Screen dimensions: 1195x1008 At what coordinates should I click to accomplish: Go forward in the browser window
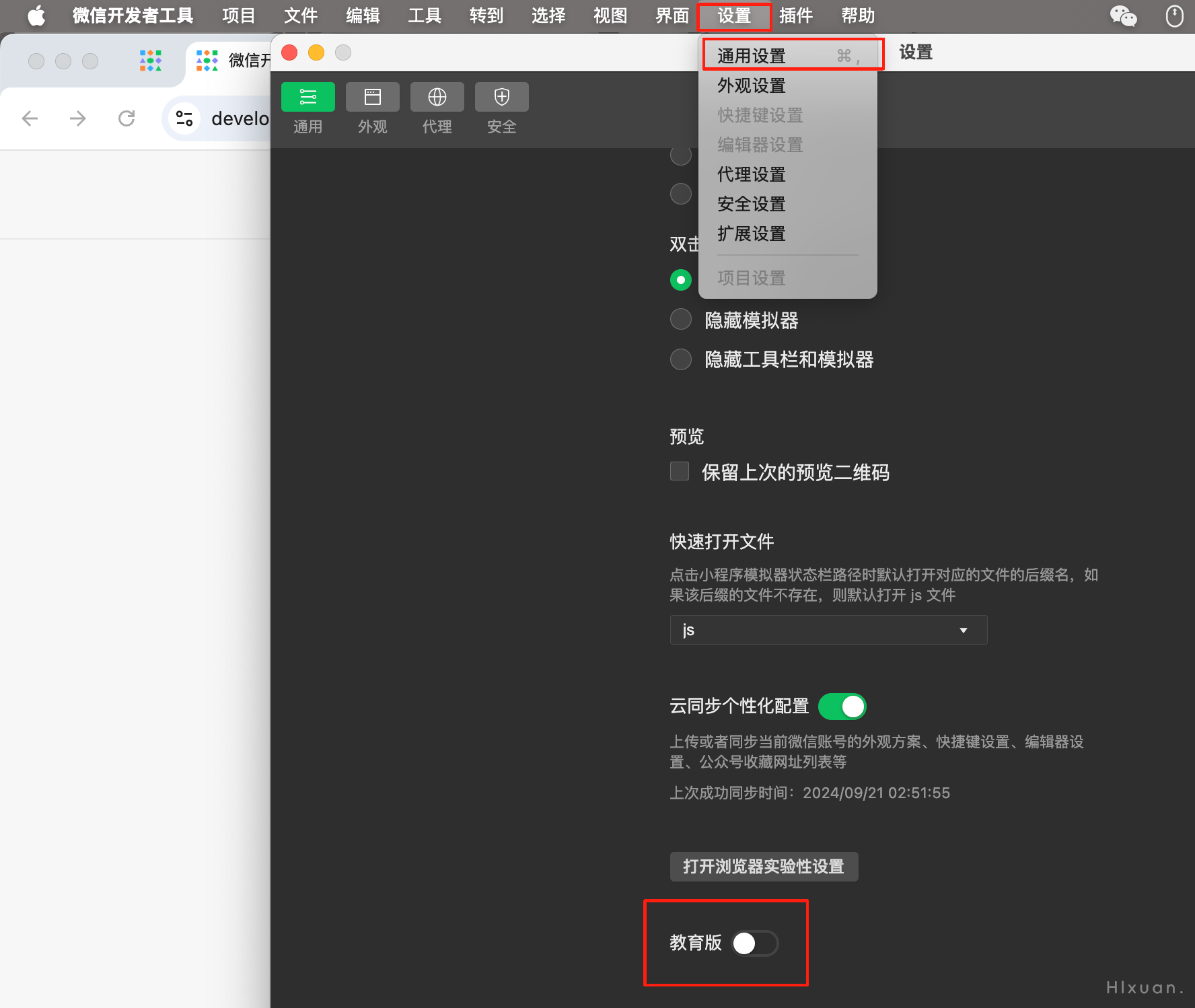[78, 118]
